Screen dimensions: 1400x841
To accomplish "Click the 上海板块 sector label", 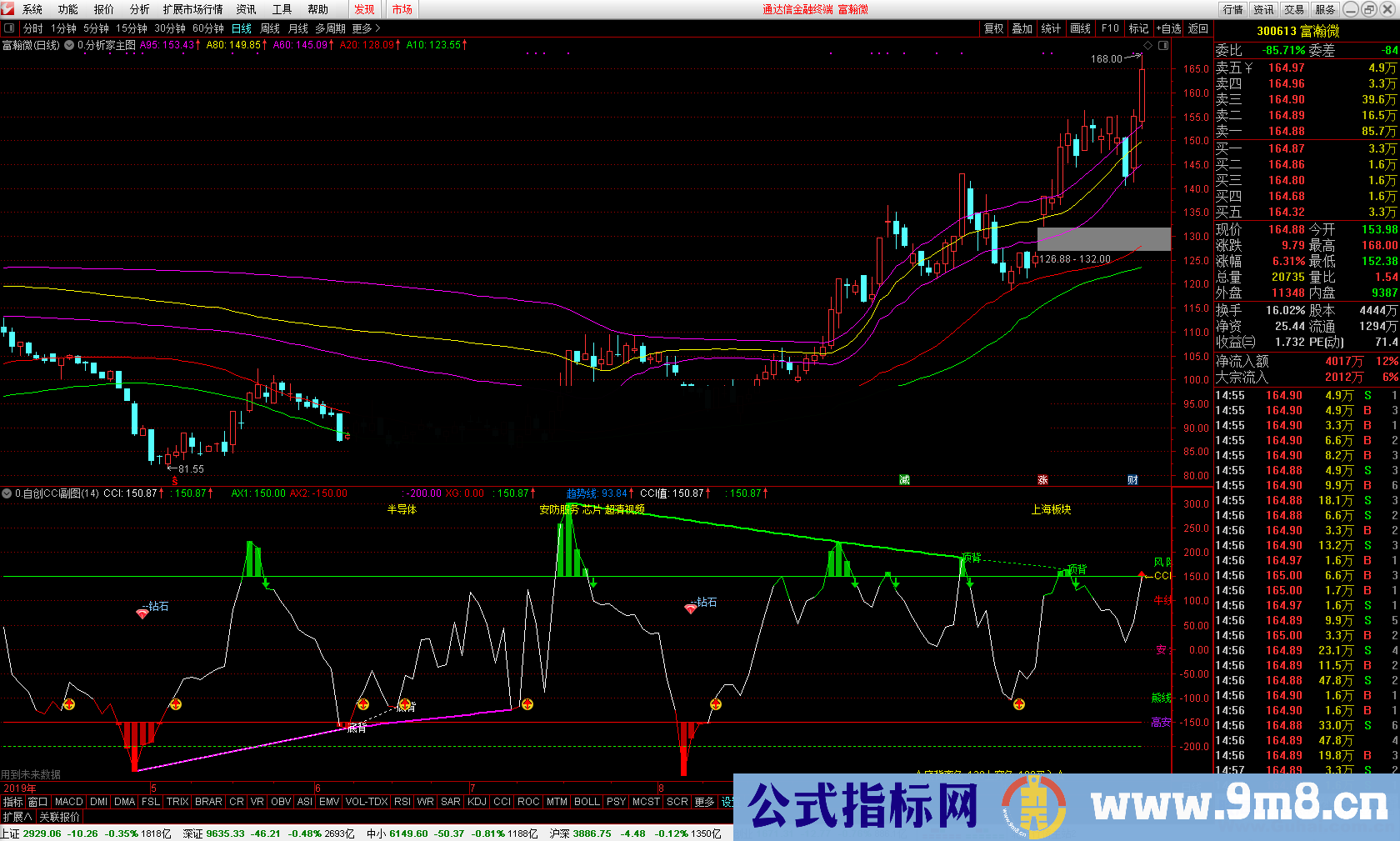I will coord(1051,509).
